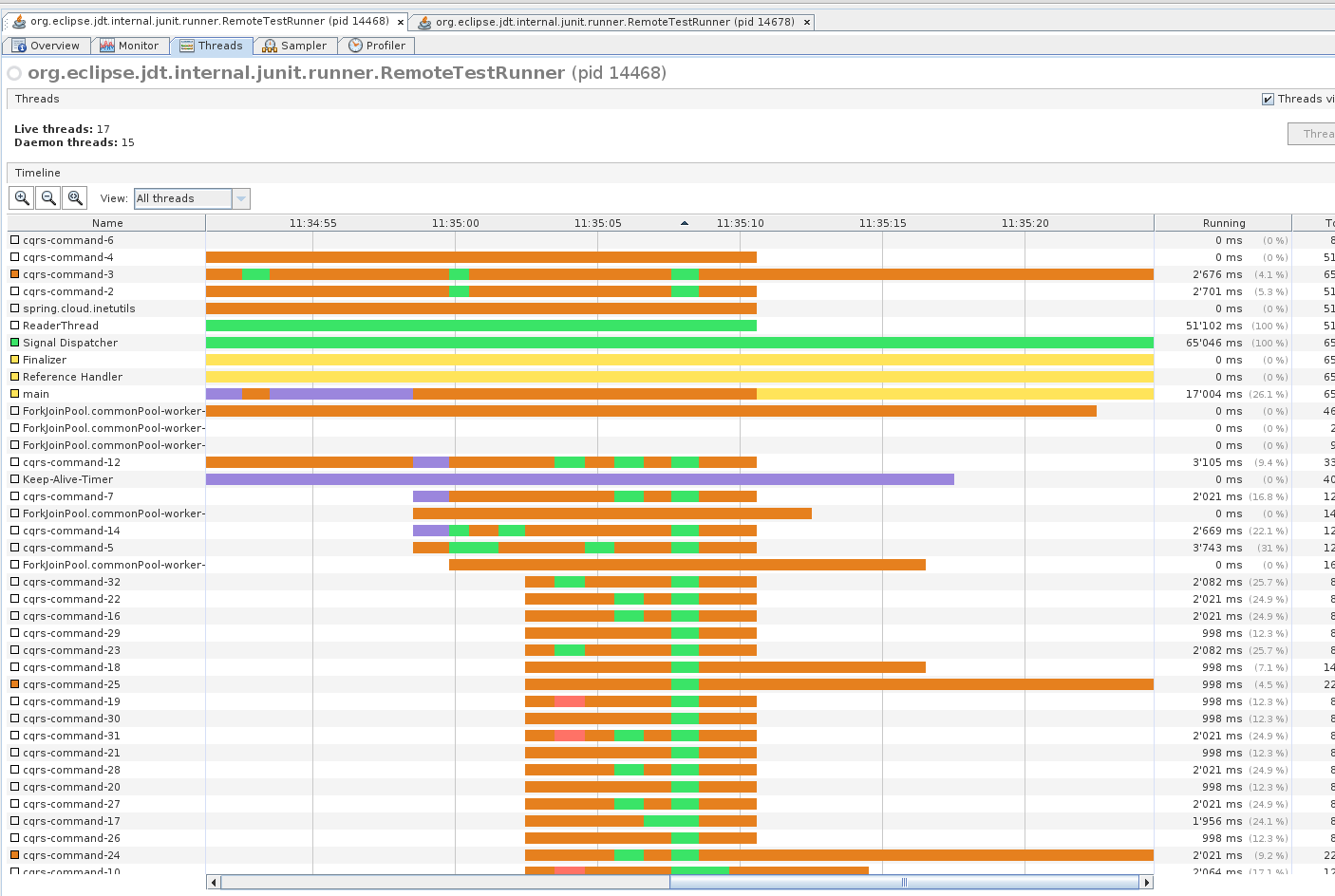Click the Sampler tab icon

pos(268,45)
